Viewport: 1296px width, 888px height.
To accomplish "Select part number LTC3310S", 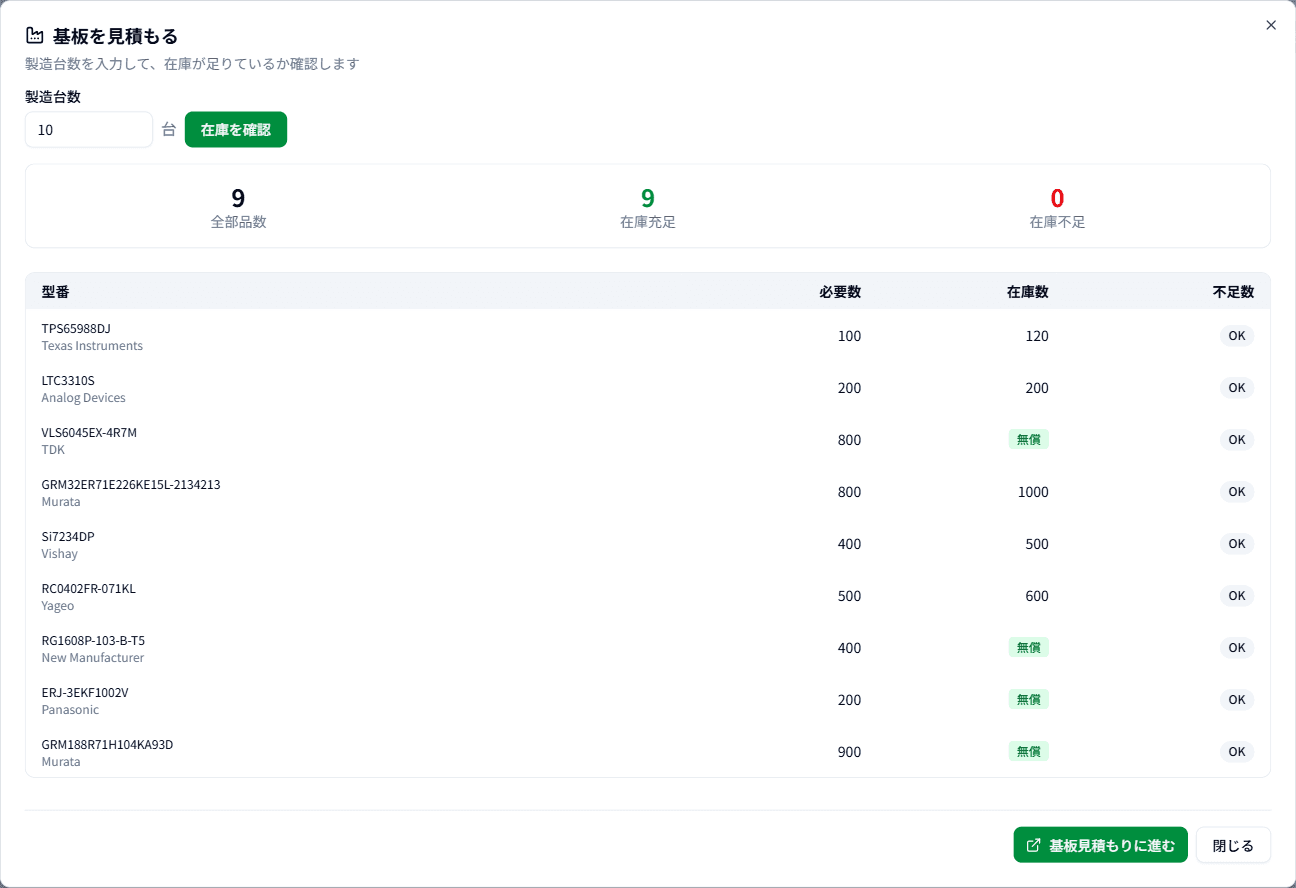I will pyautogui.click(x=68, y=380).
